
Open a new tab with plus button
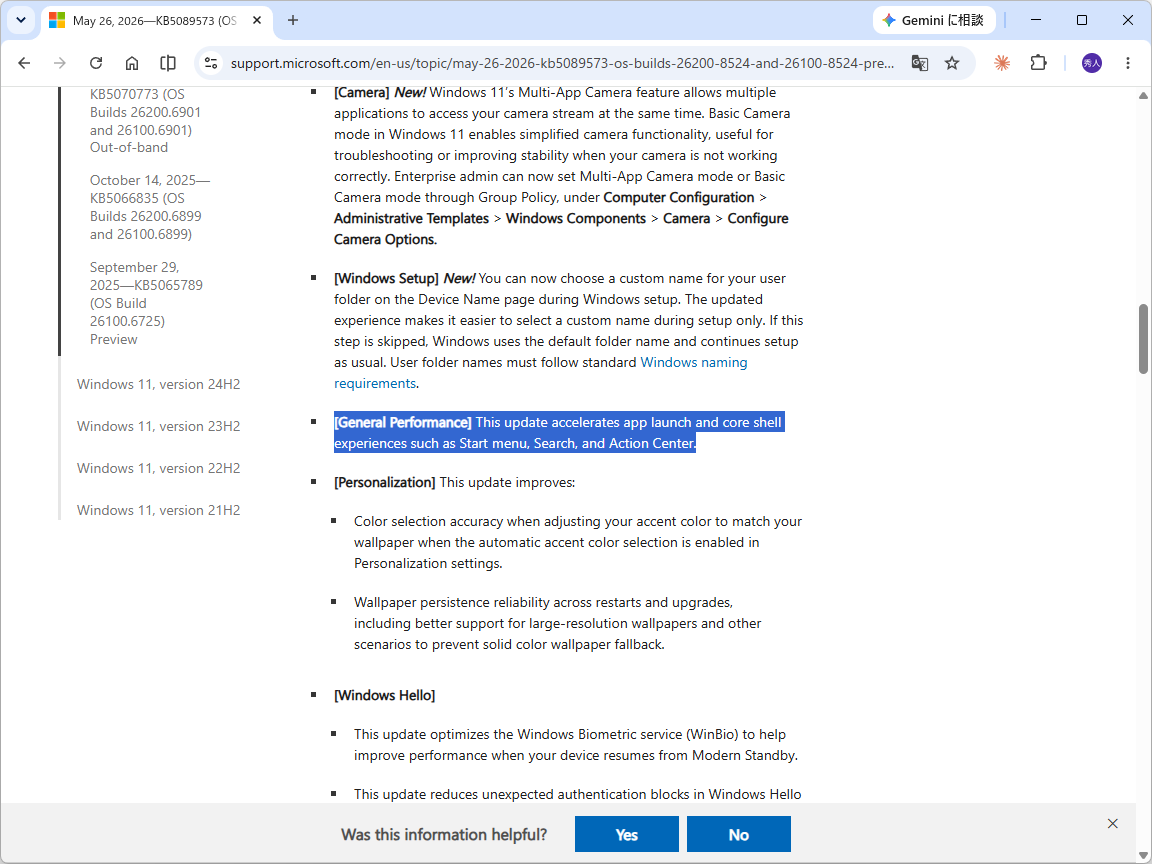pyautogui.click(x=293, y=20)
